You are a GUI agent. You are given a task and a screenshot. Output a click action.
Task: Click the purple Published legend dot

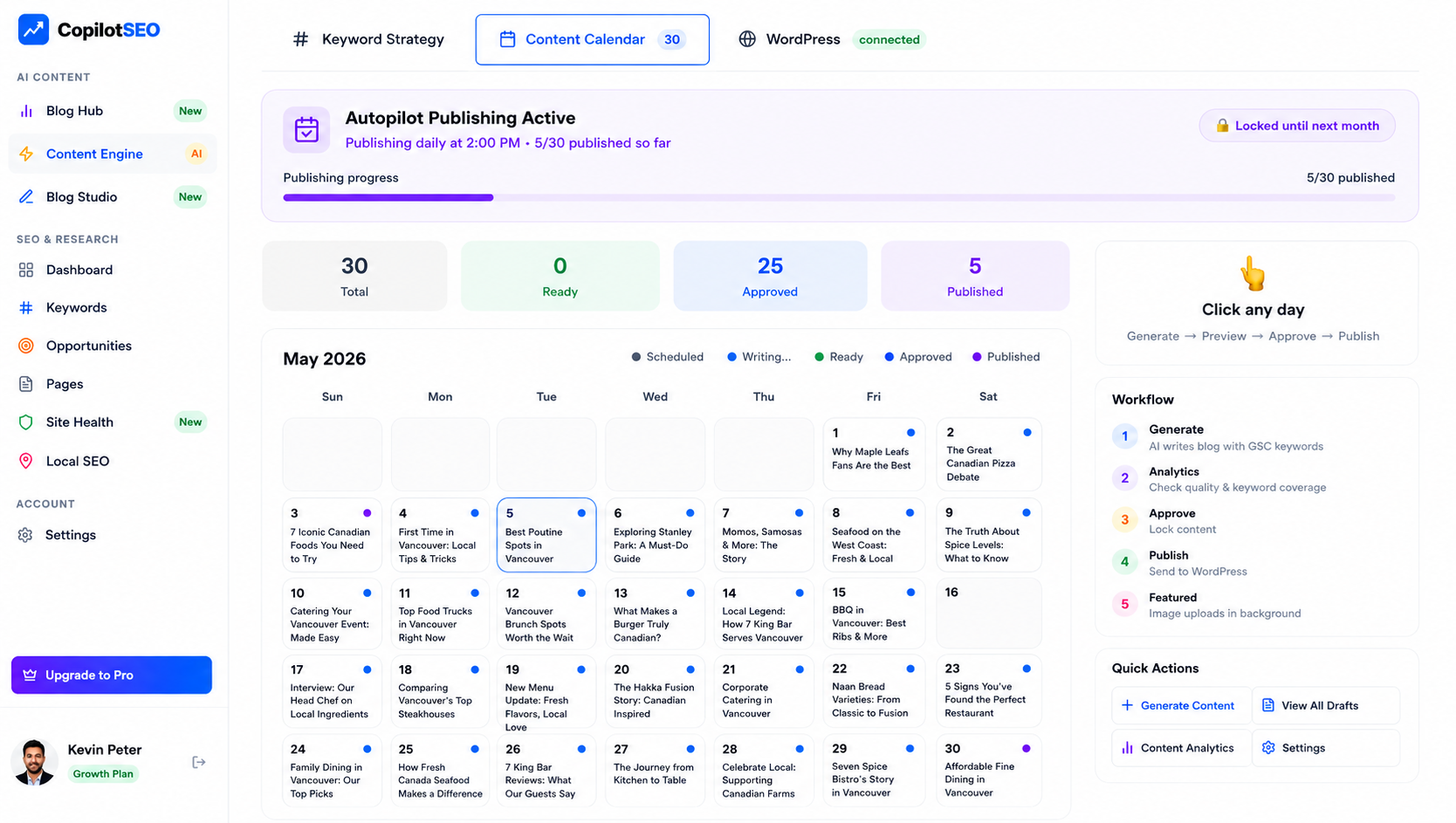pos(977,357)
